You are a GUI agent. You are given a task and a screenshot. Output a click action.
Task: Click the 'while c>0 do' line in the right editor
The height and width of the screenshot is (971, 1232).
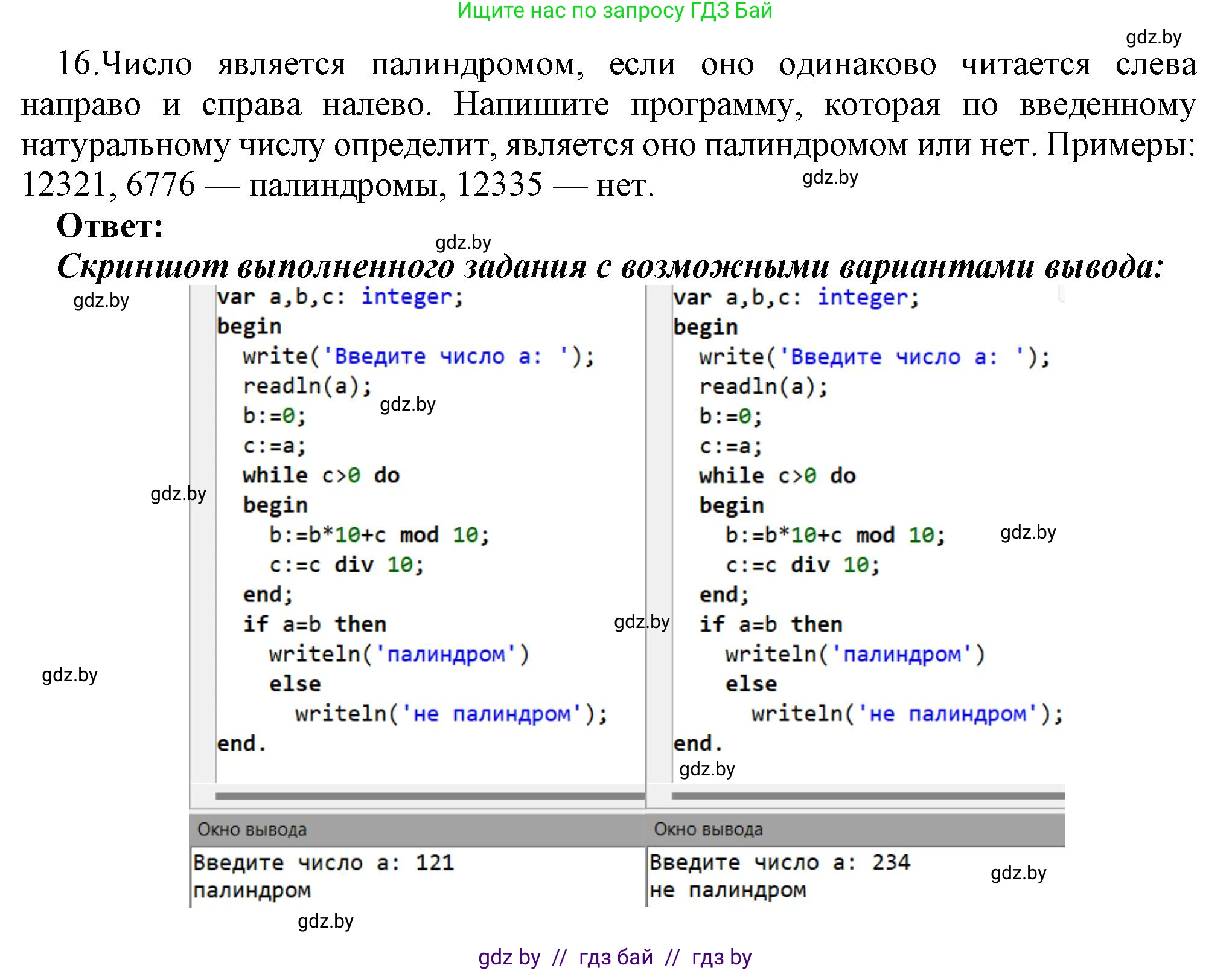pyautogui.click(x=777, y=476)
